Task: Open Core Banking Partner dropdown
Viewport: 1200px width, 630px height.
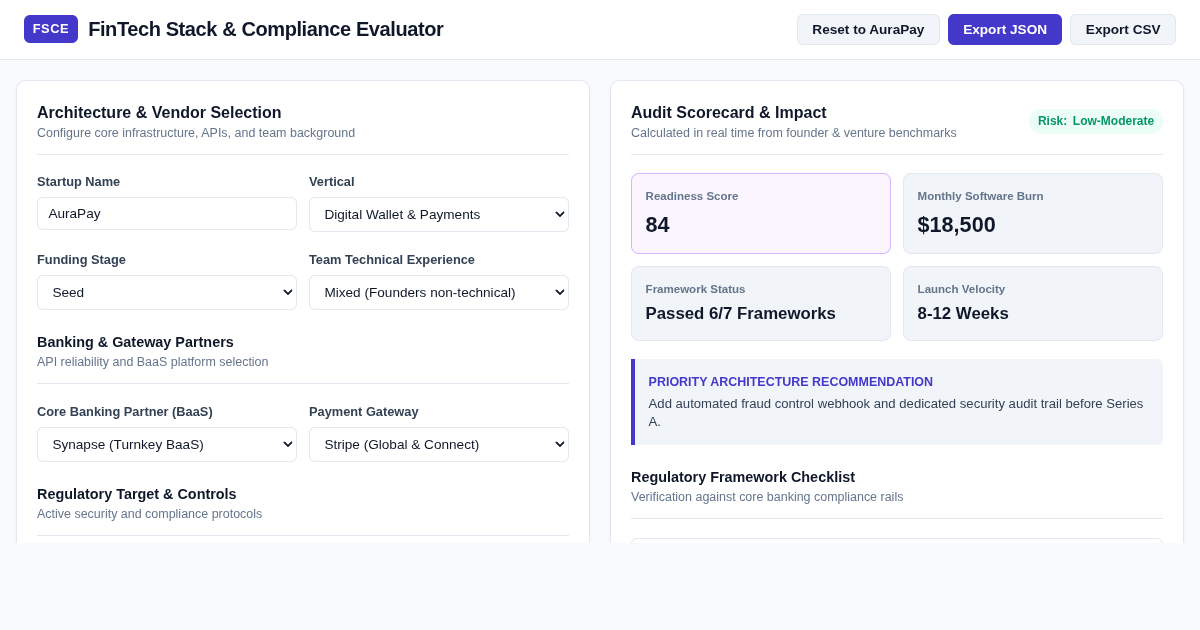Action: 167,444
